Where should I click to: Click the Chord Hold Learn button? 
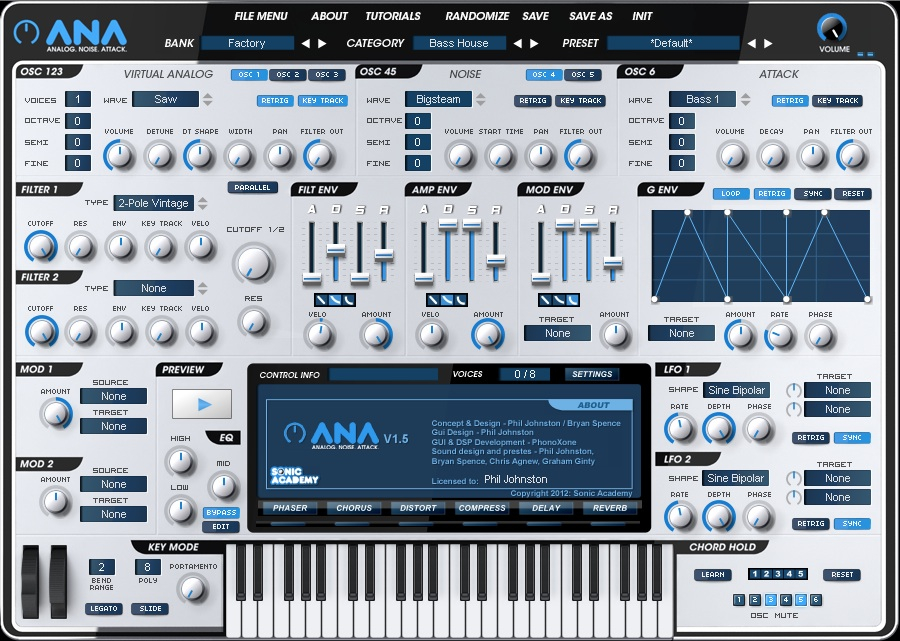tap(712, 575)
